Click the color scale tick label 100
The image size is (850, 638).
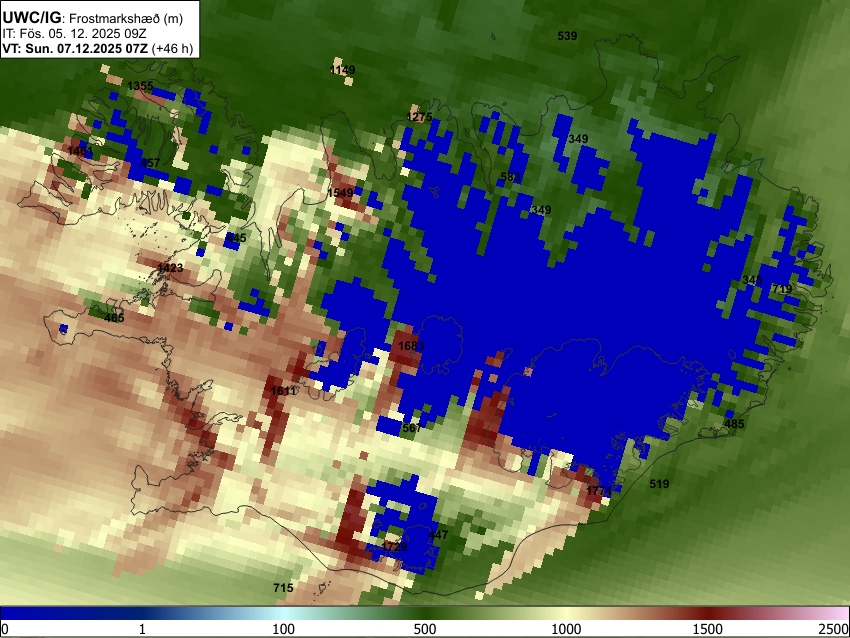(284, 629)
